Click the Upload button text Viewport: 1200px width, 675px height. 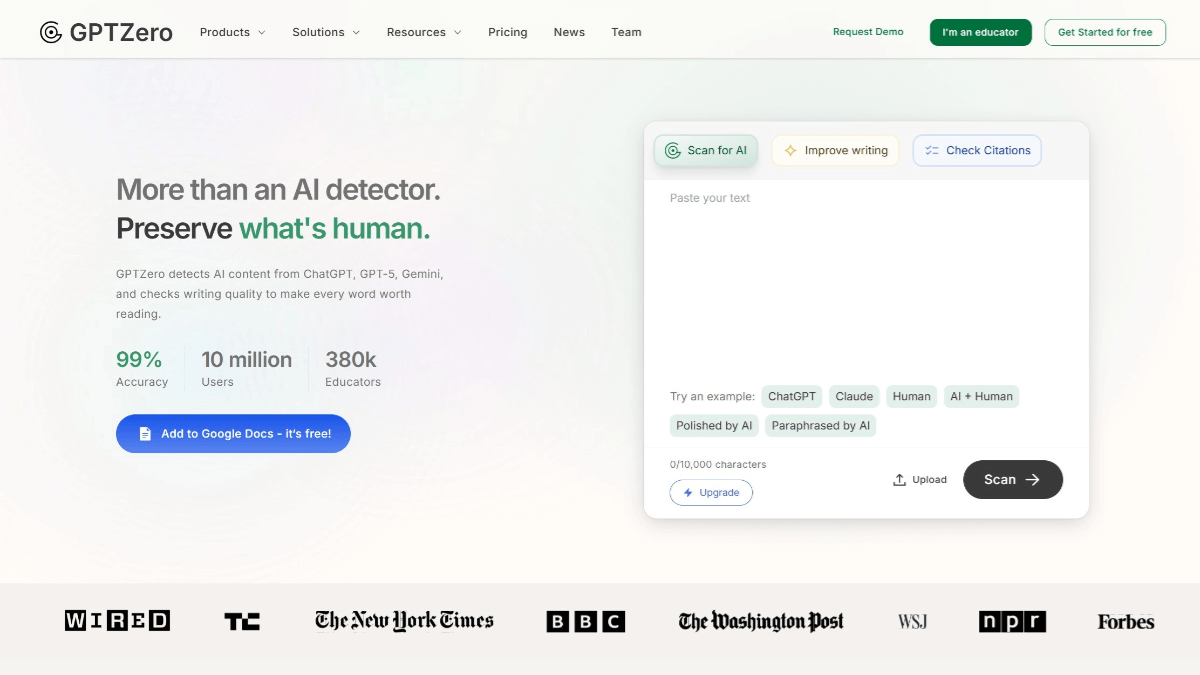[x=929, y=480]
